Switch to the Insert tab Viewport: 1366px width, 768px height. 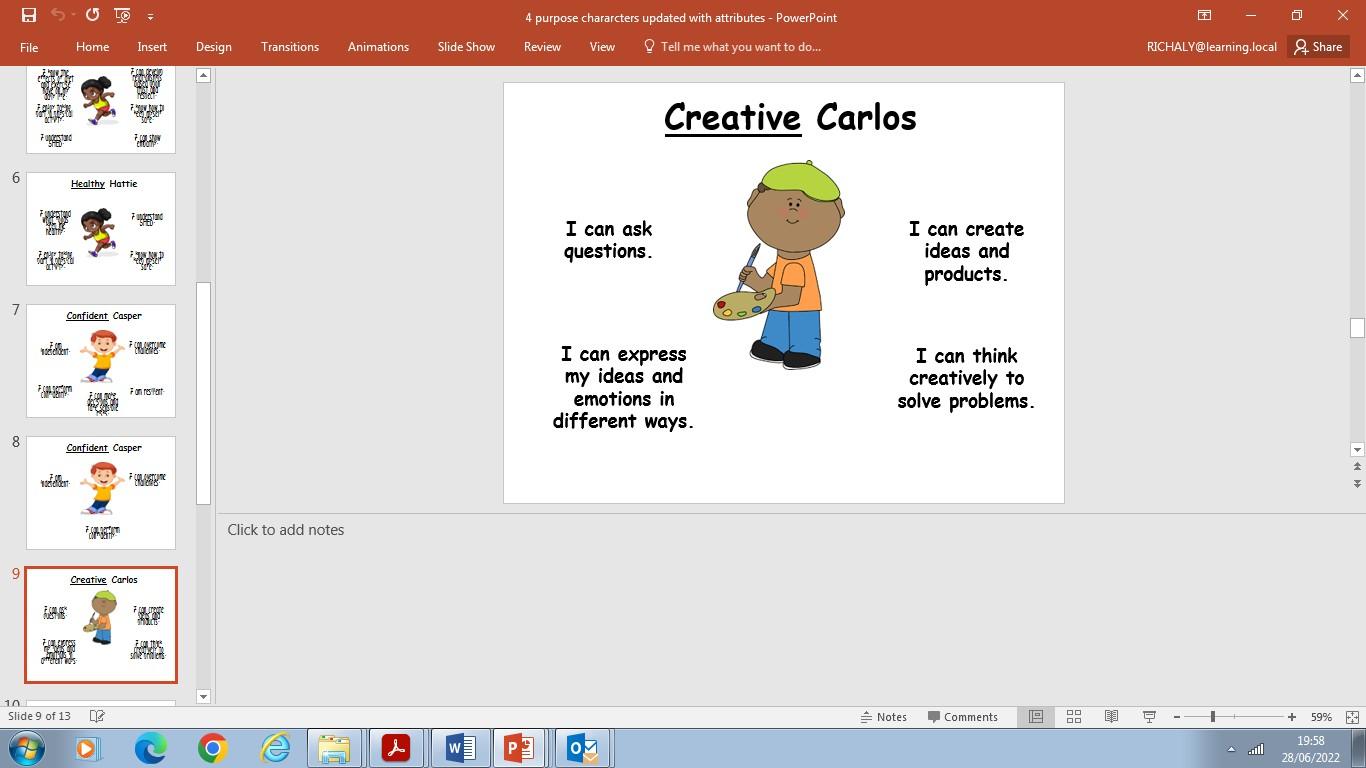click(152, 47)
